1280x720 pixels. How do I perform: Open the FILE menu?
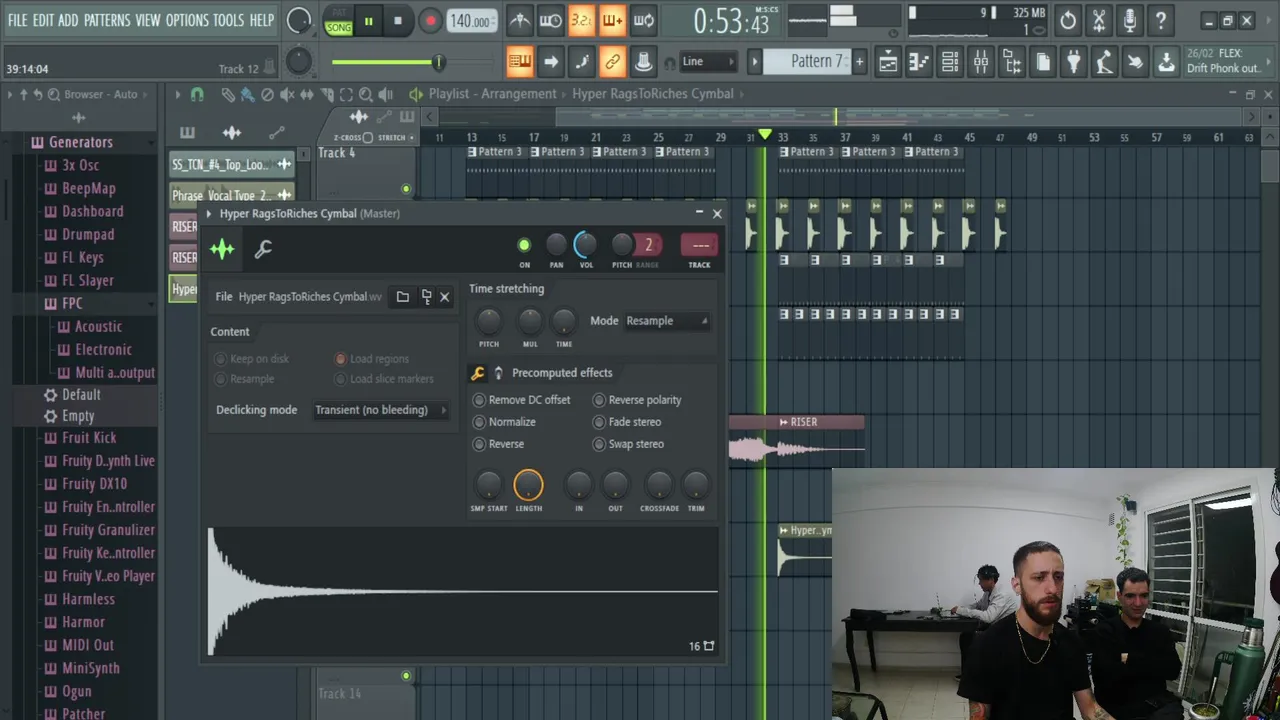(x=18, y=20)
